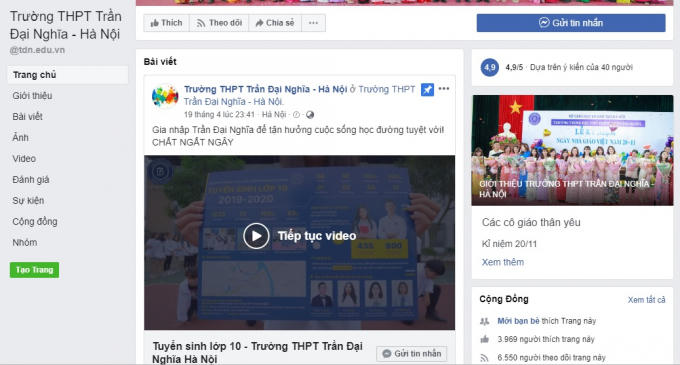Click the Xem thêm link
The width and height of the screenshot is (680, 365).
point(503,262)
